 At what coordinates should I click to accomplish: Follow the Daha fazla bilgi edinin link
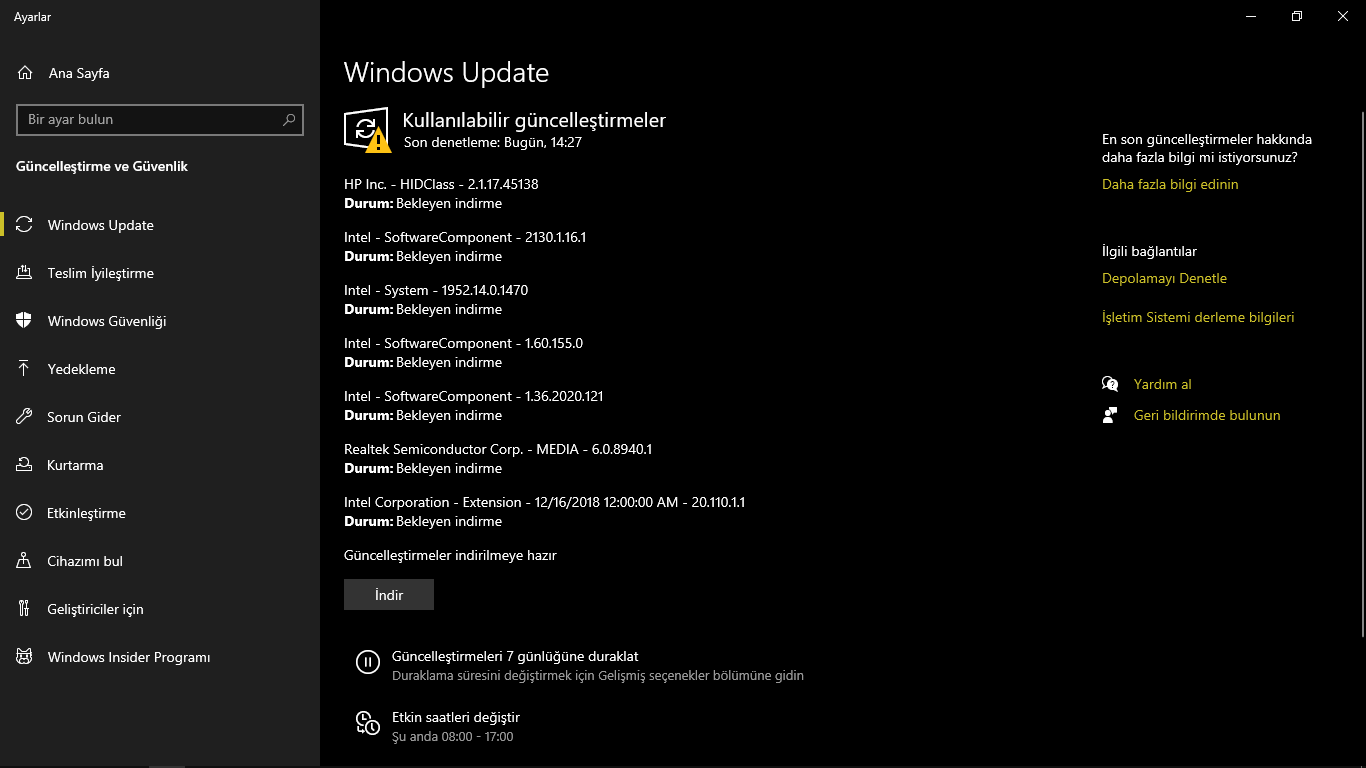tap(1170, 184)
